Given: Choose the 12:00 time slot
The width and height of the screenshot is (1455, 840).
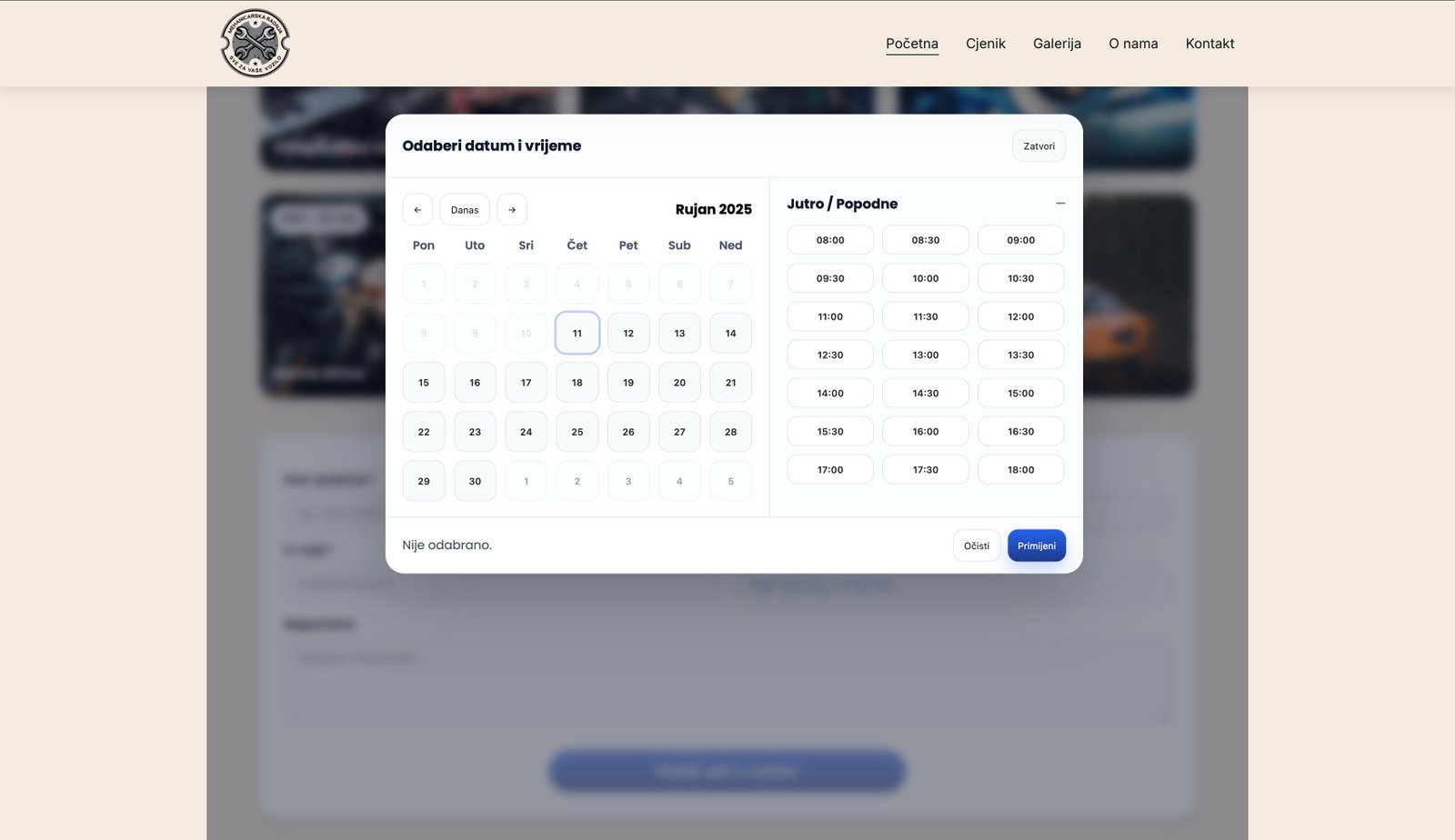Looking at the screenshot, I should tap(1020, 315).
